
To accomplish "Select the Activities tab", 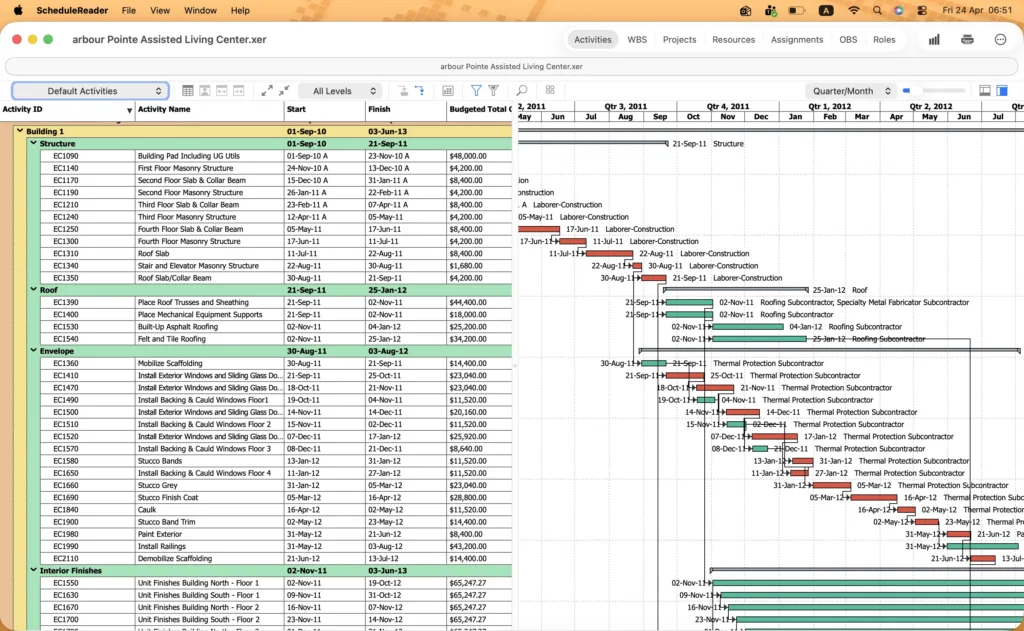I will (x=592, y=40).
